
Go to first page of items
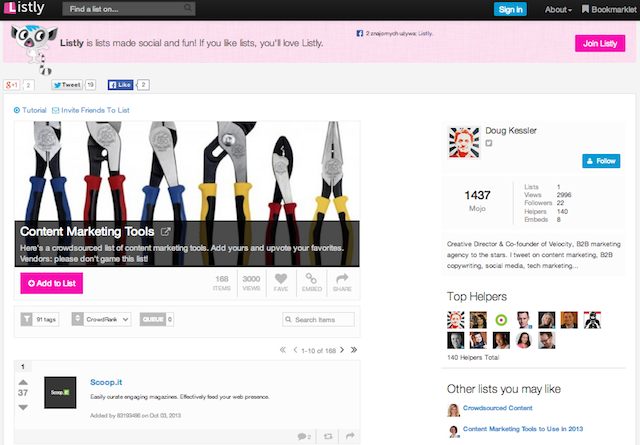point(282,350)
